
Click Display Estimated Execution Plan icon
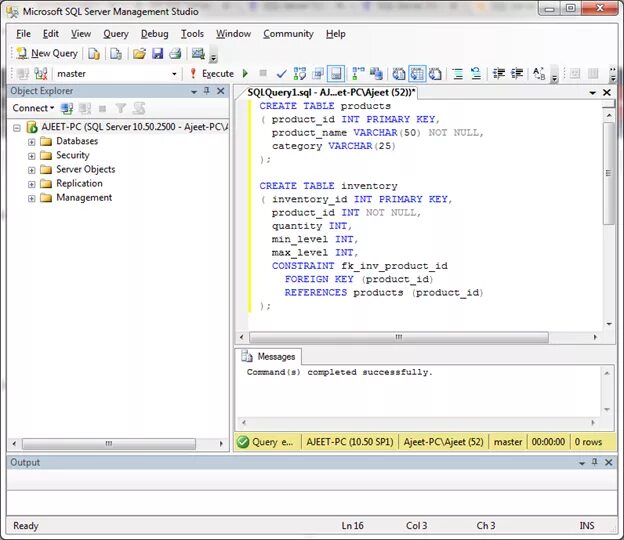(x=300, y=74)
